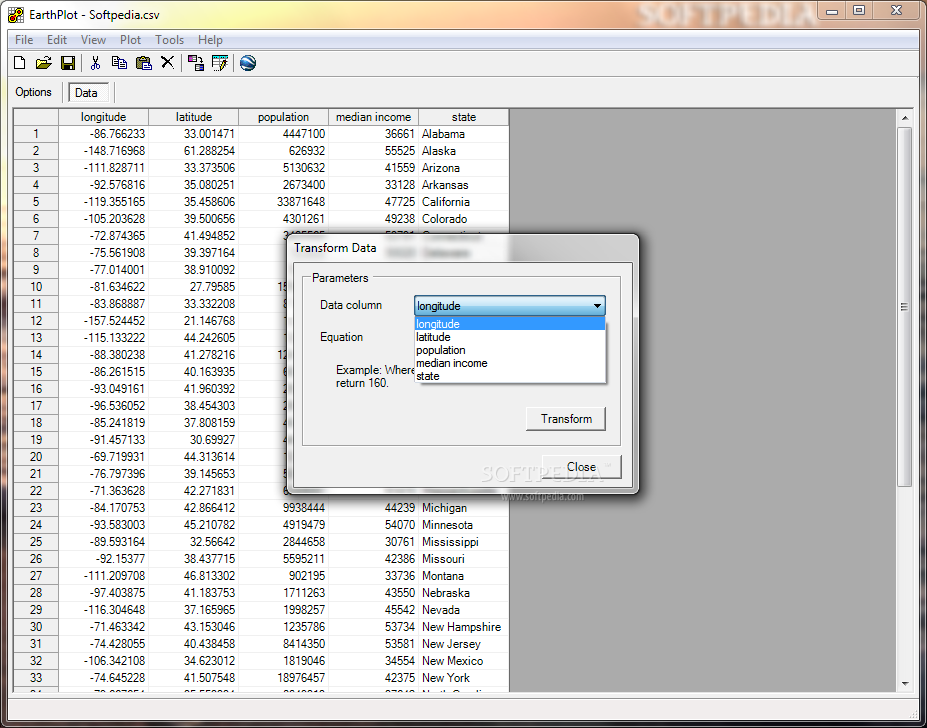Click the Delete X toolbar icon
Viewport: 927px width, 728px height.
[x=168, y=62]
